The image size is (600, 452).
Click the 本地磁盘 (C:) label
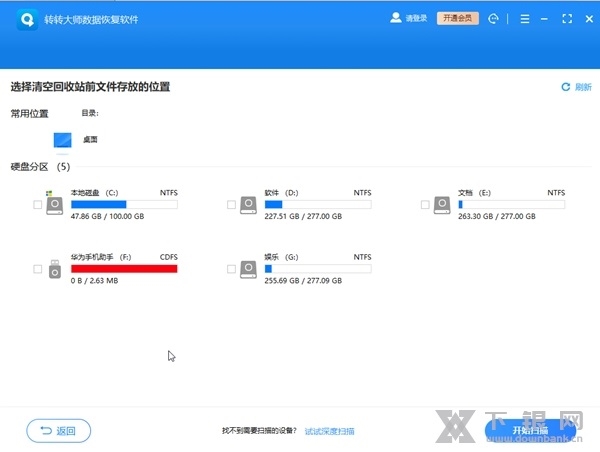95,193
